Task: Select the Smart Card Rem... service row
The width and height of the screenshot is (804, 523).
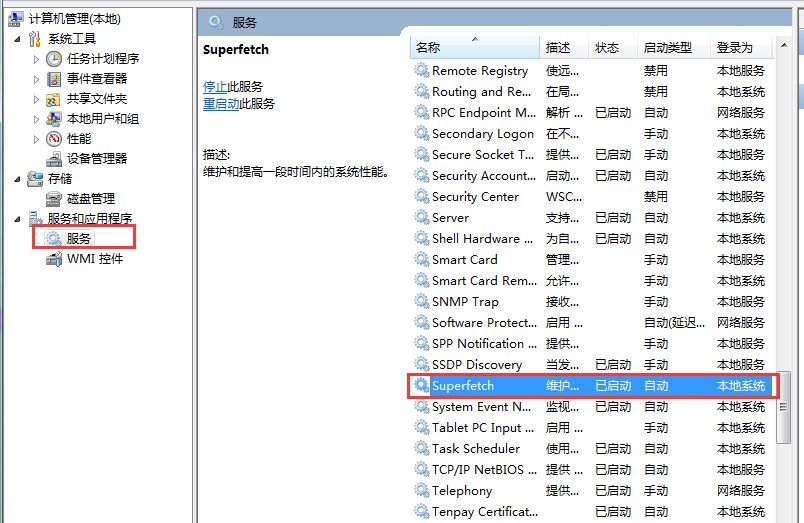Action: click(591, 280)
